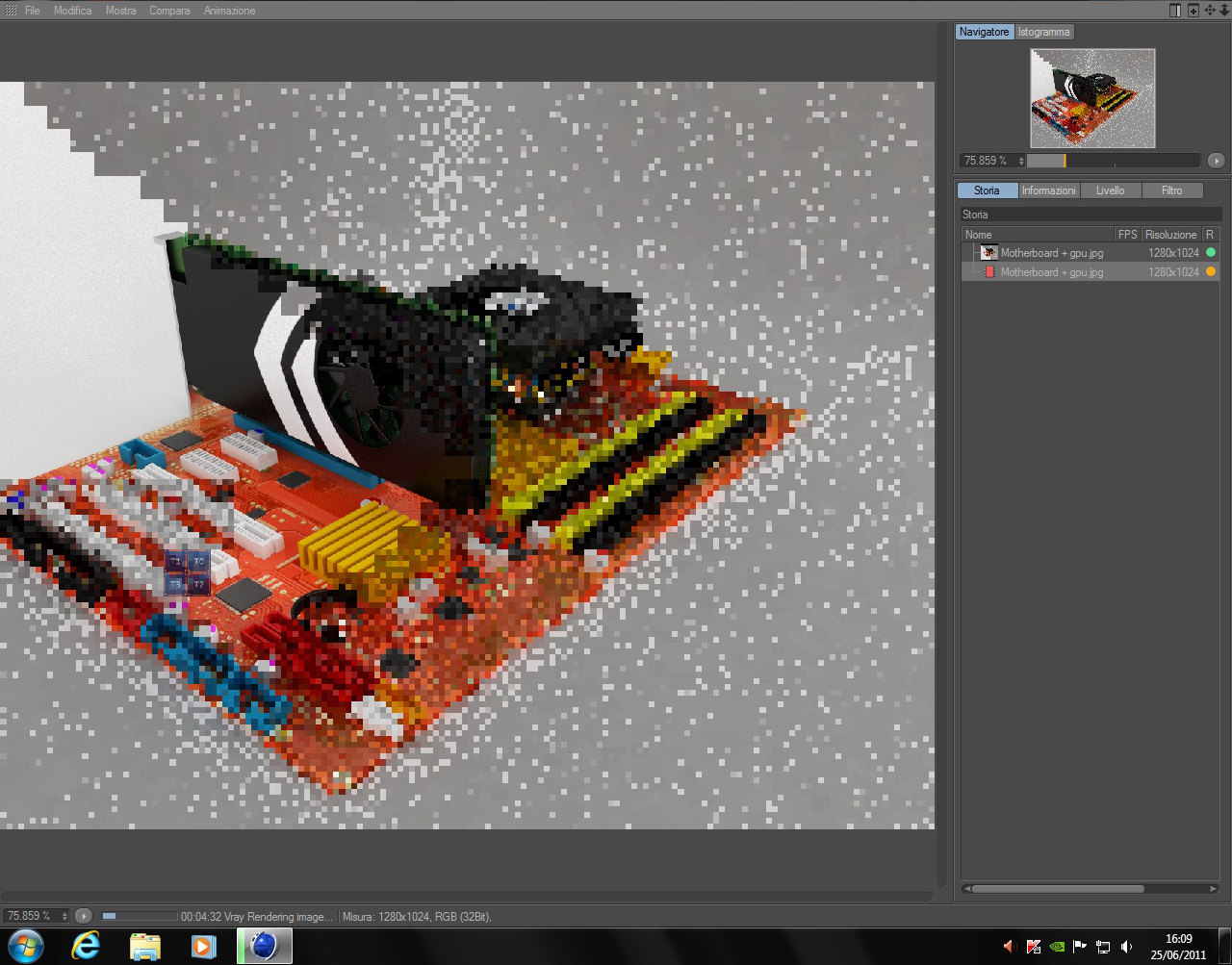The image size is (1232, 965).
Task: Select the Storia tab
Action: [x=987, y=190]
